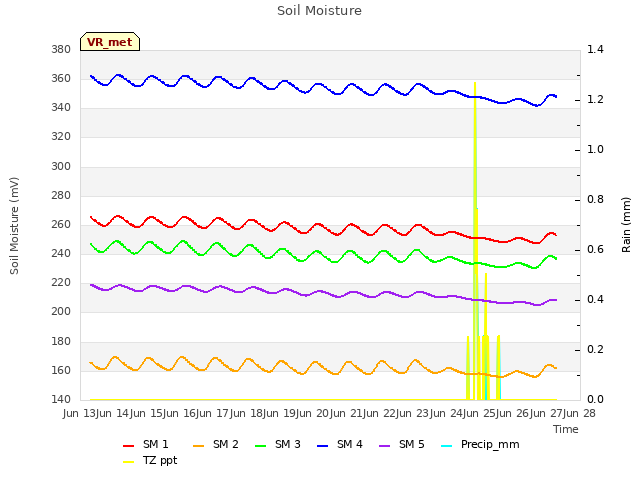
Task: Click the SM 2 orange legend swatch
Action: [198, 446]
